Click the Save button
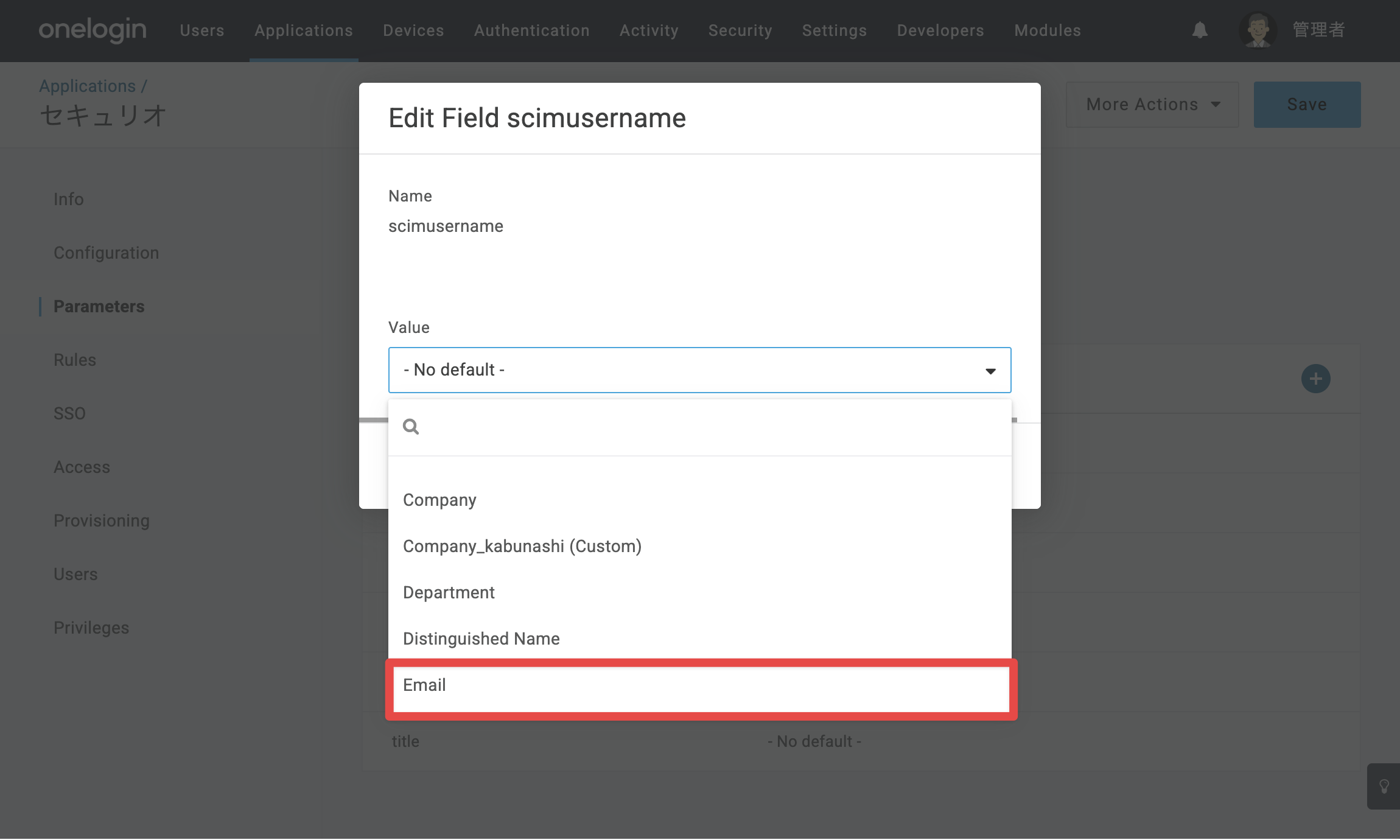The image size is (1400, 840). 1307,105
